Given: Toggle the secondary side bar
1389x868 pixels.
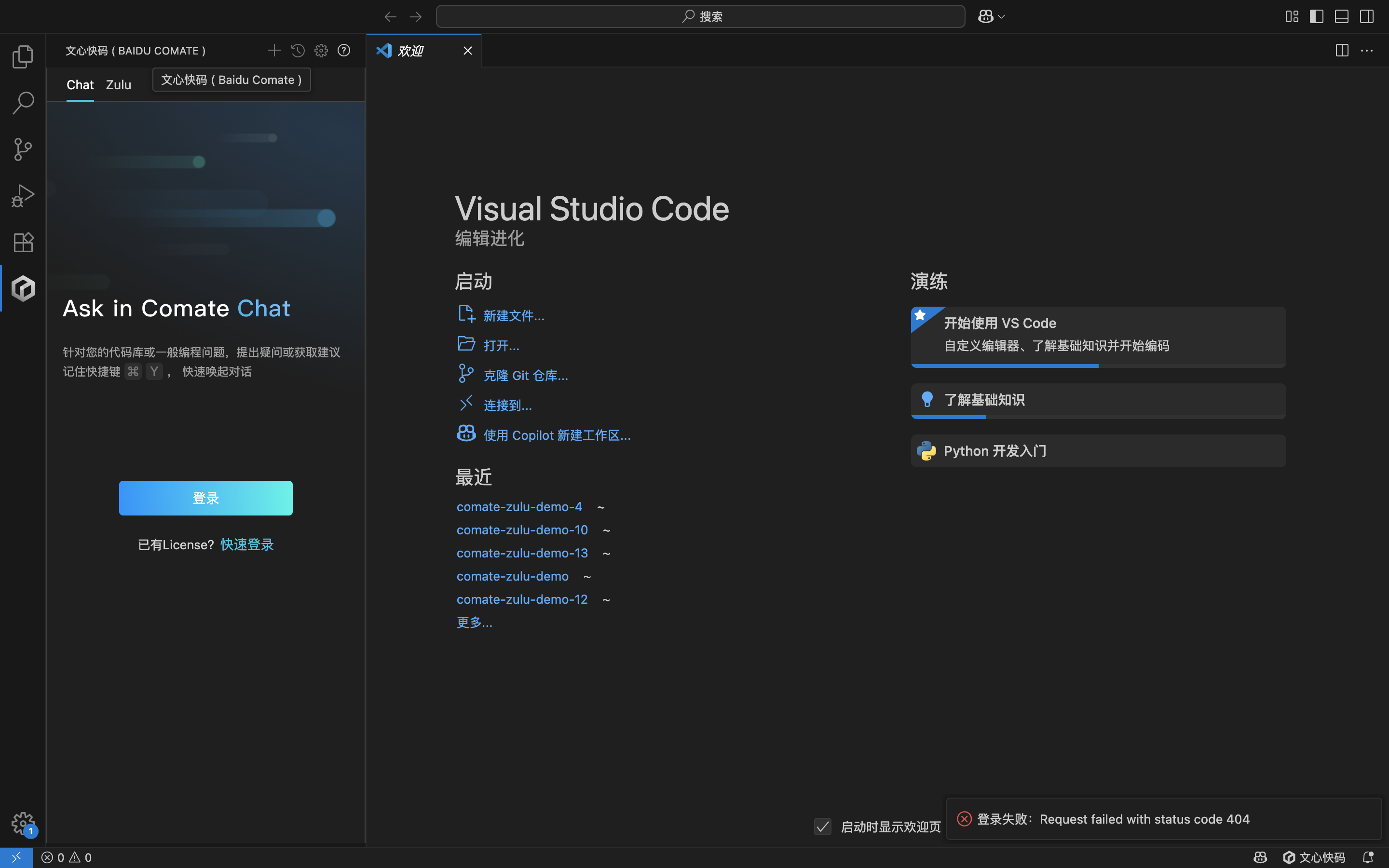Looking at the screenshot, I should [x=1367, y=17].
